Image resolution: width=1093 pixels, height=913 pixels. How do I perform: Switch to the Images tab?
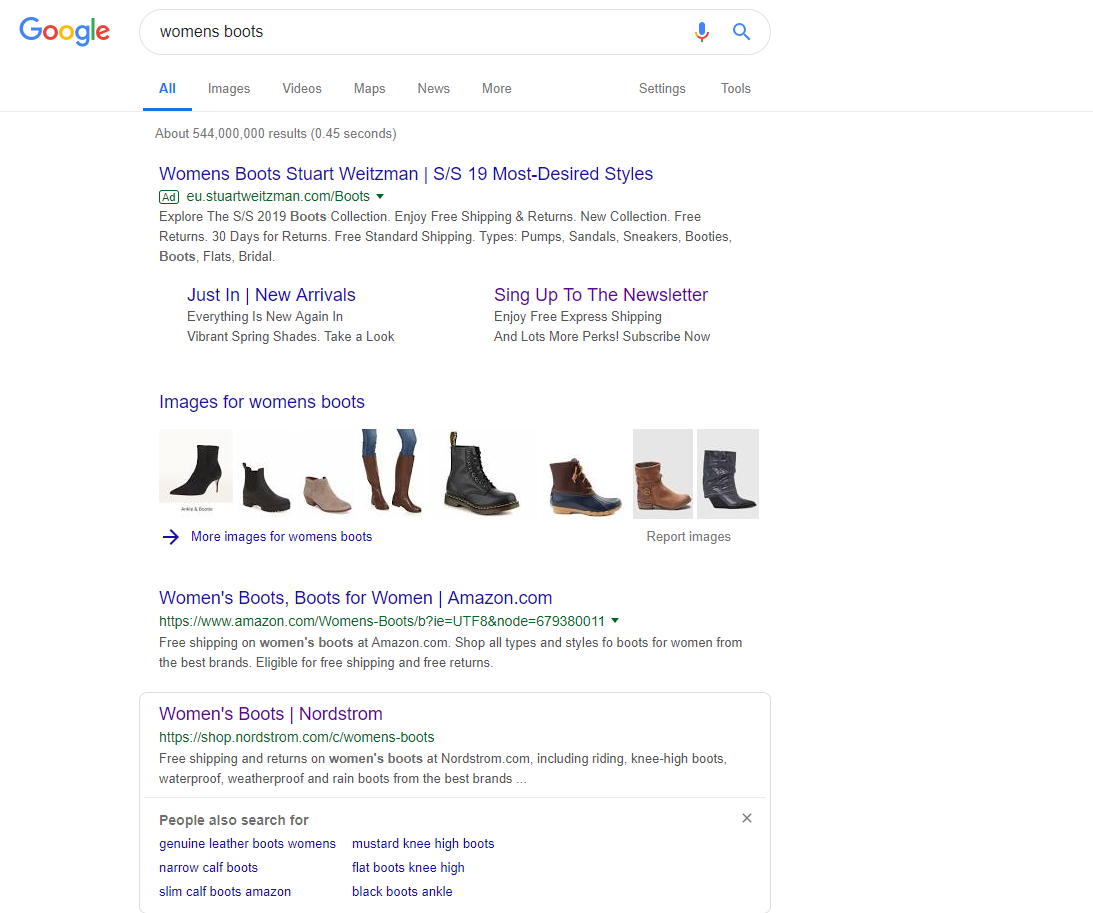point(229,89)
